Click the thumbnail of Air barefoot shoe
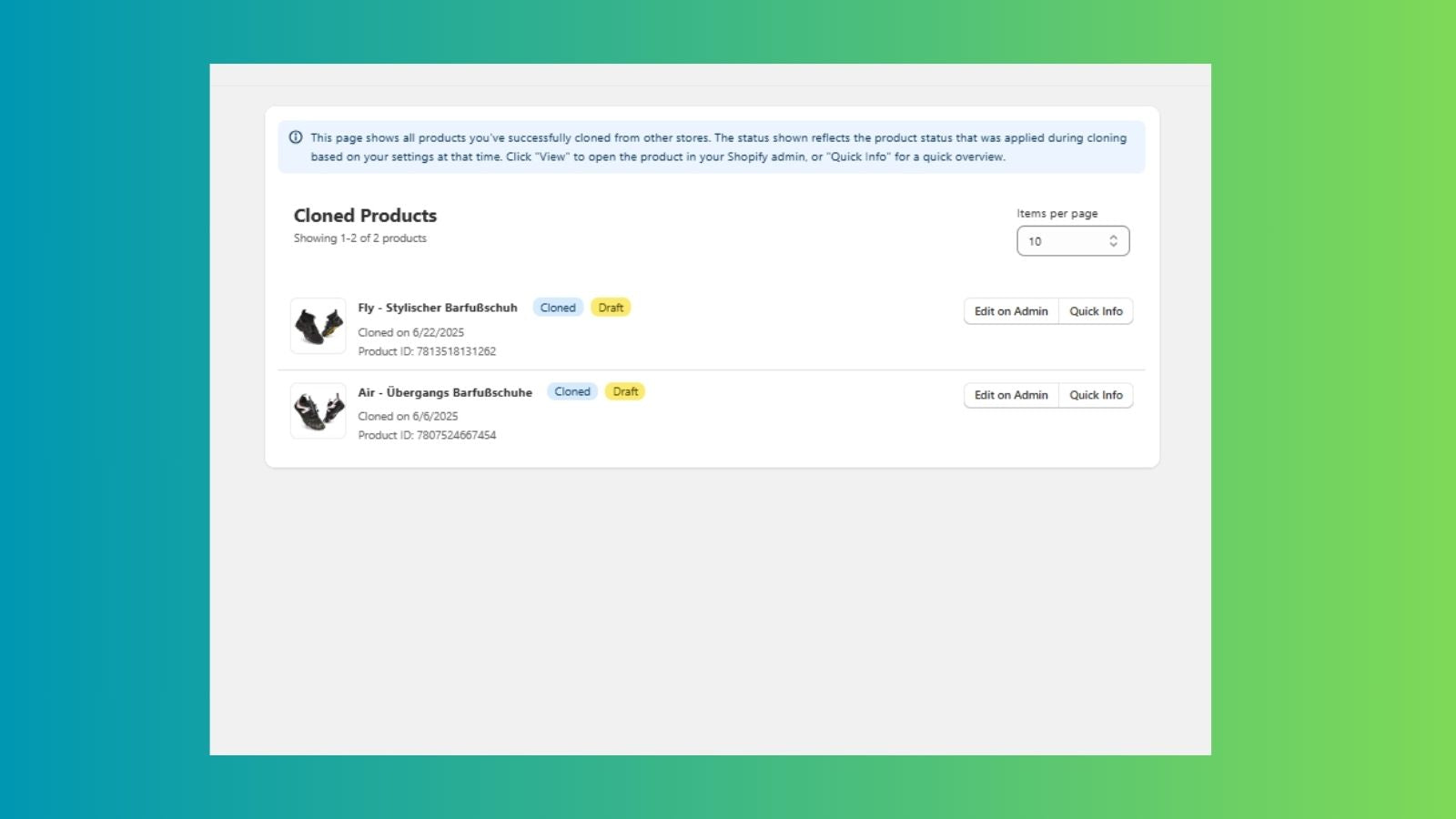The image size is (1456, 819). pyautogui.click(x=318, y=410)
